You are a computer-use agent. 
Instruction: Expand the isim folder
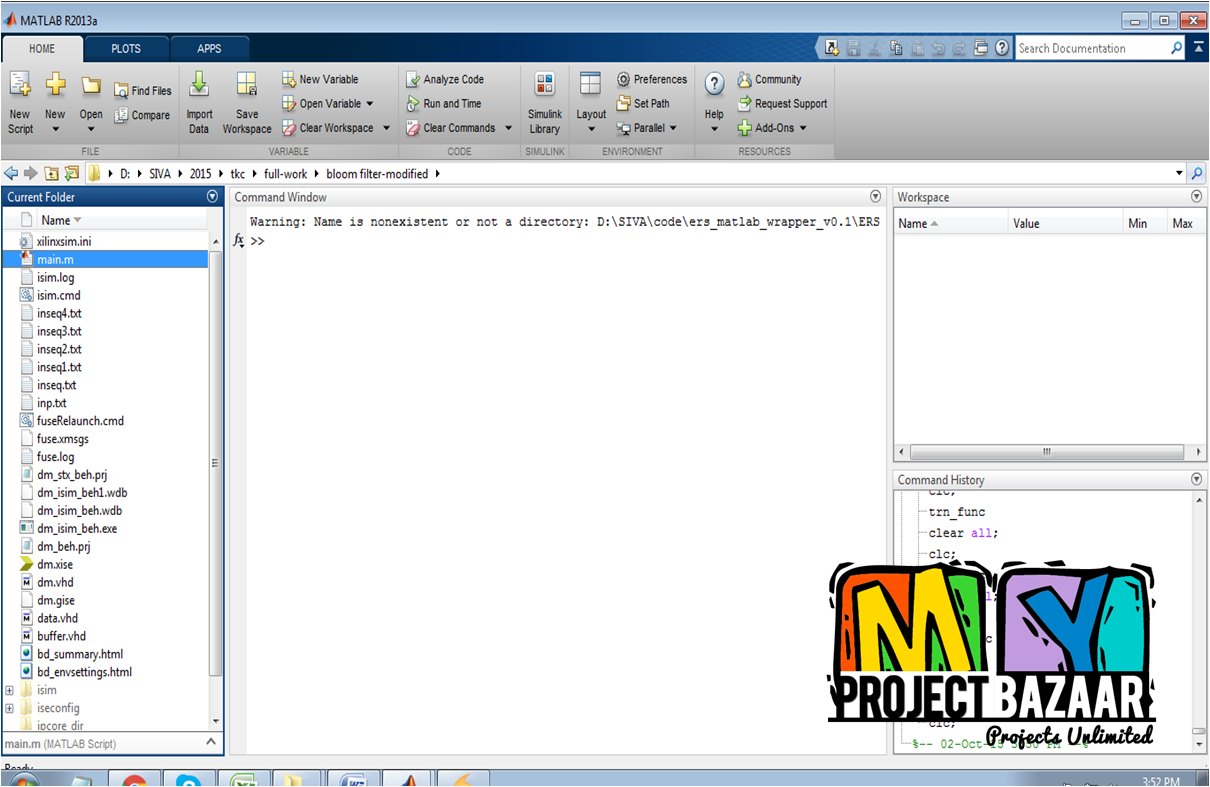[x=9, y=690]
